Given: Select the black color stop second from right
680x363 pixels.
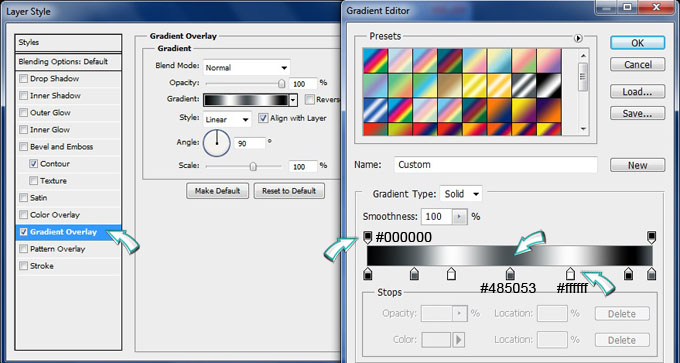Looking at the screenshot, I should [628, 273].
